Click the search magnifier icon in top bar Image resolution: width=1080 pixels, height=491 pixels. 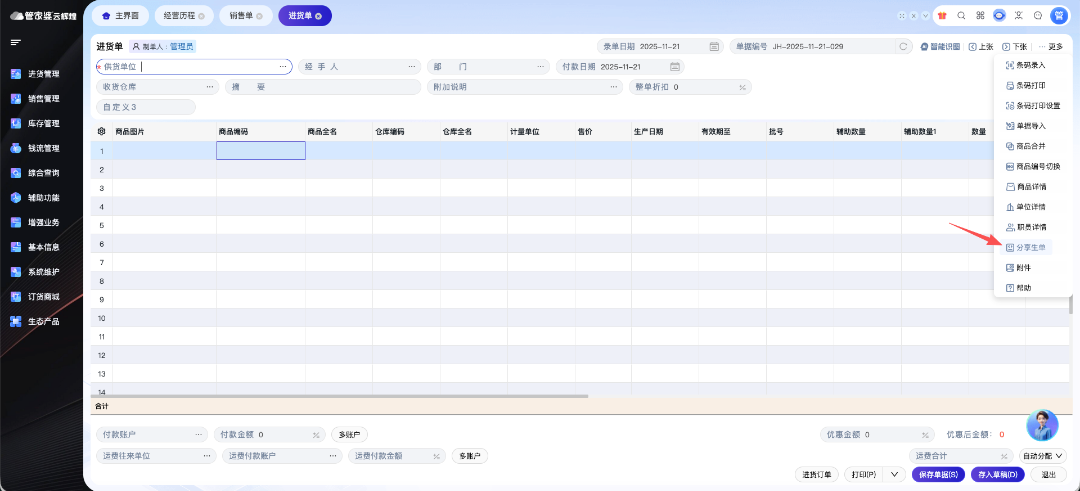click(961, 16)
